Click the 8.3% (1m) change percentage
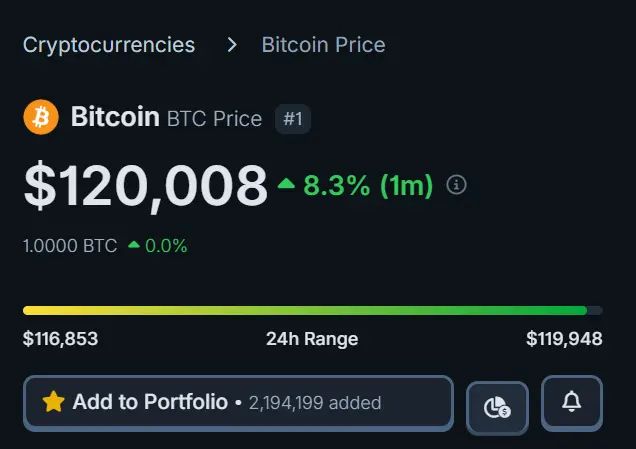This screenshot has width=636, height=449. tap(367, 185)
